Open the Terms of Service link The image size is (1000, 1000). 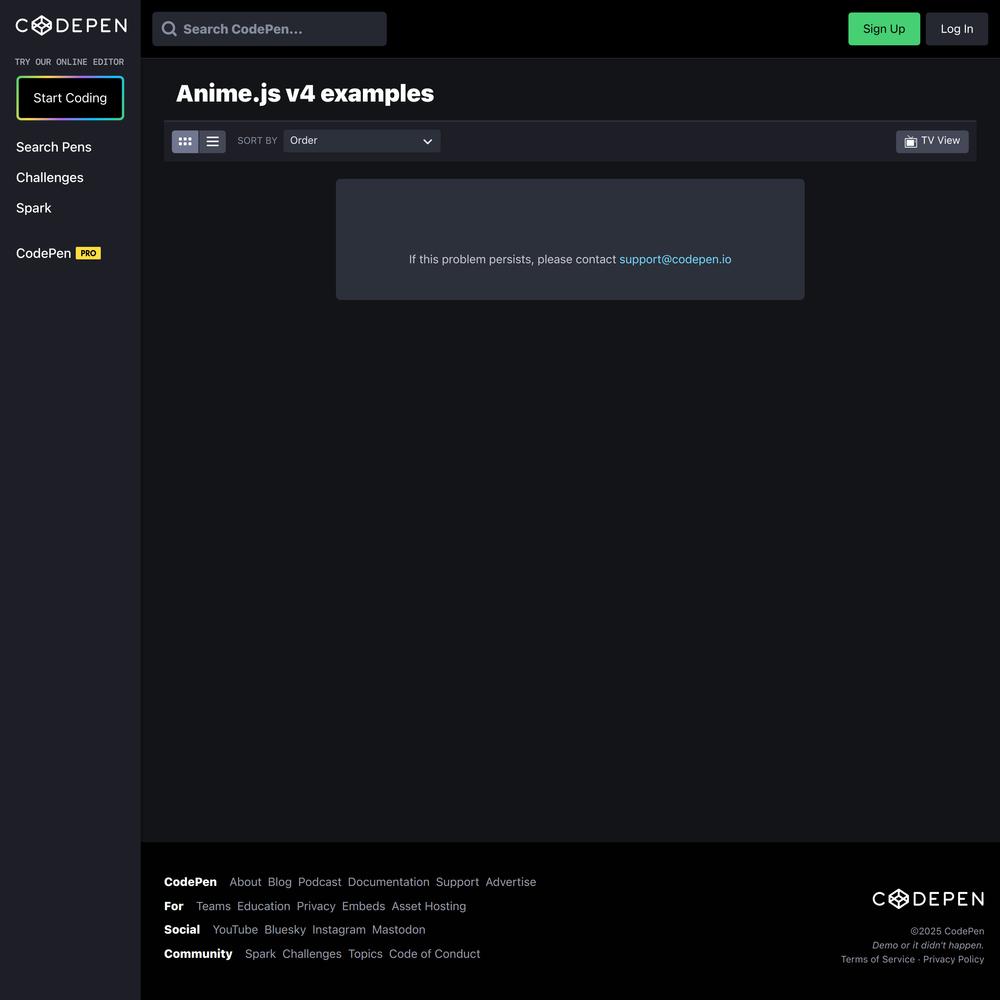pos(878,960)
